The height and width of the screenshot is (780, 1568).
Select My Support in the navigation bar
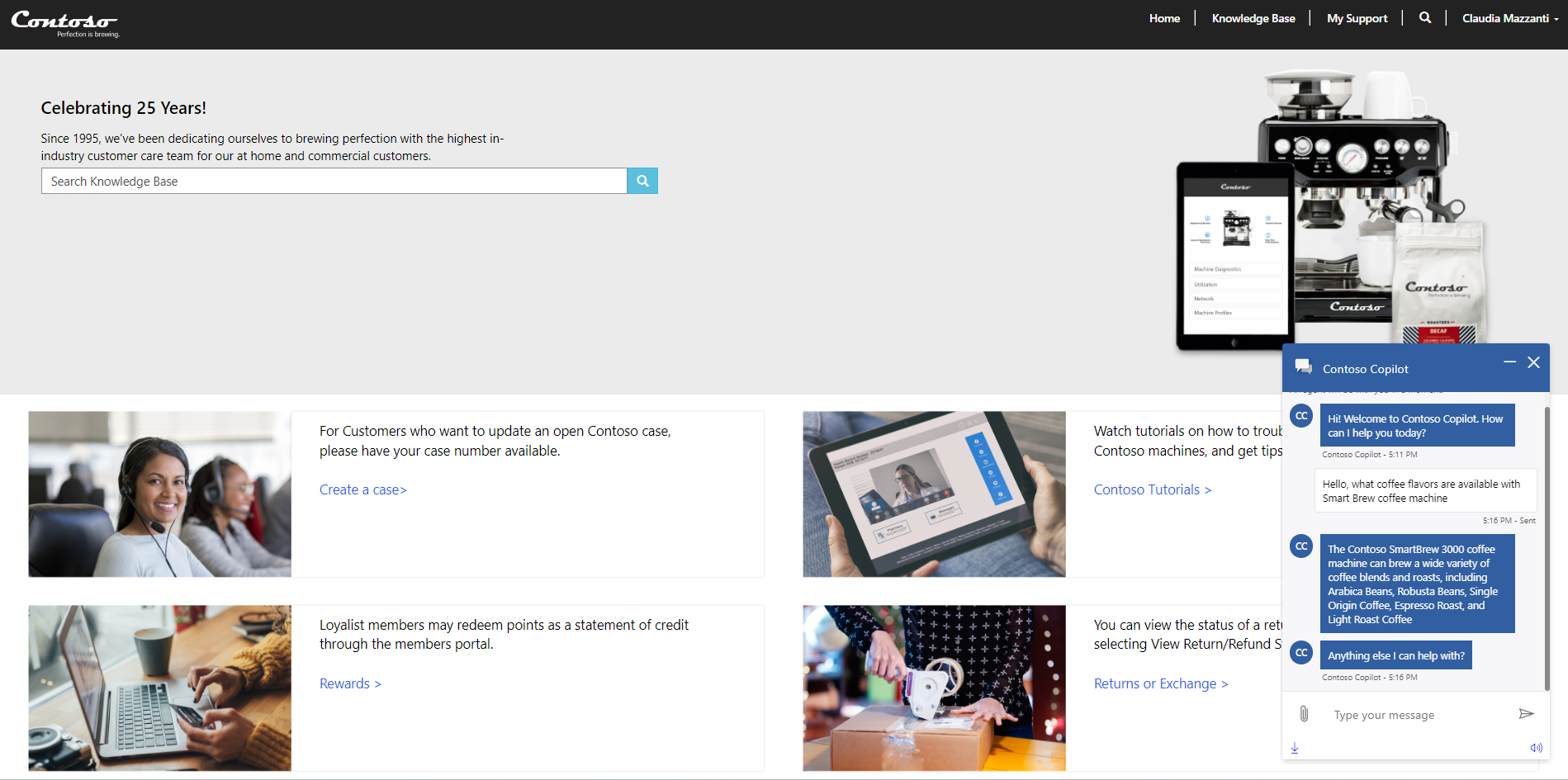(1357, 17)
